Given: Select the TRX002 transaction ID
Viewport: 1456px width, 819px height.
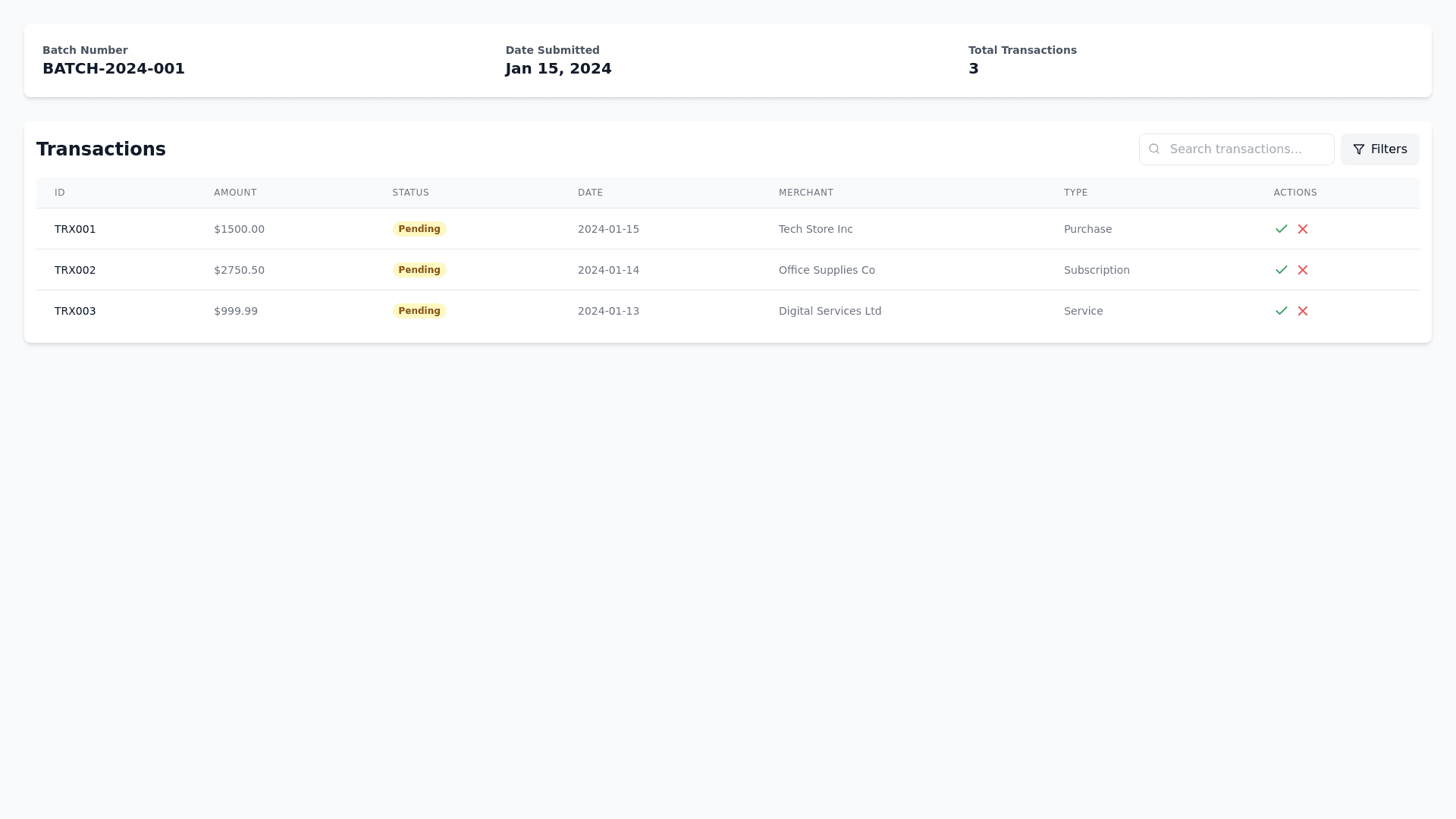Looking at the screenshot, I should click(75, 270).
